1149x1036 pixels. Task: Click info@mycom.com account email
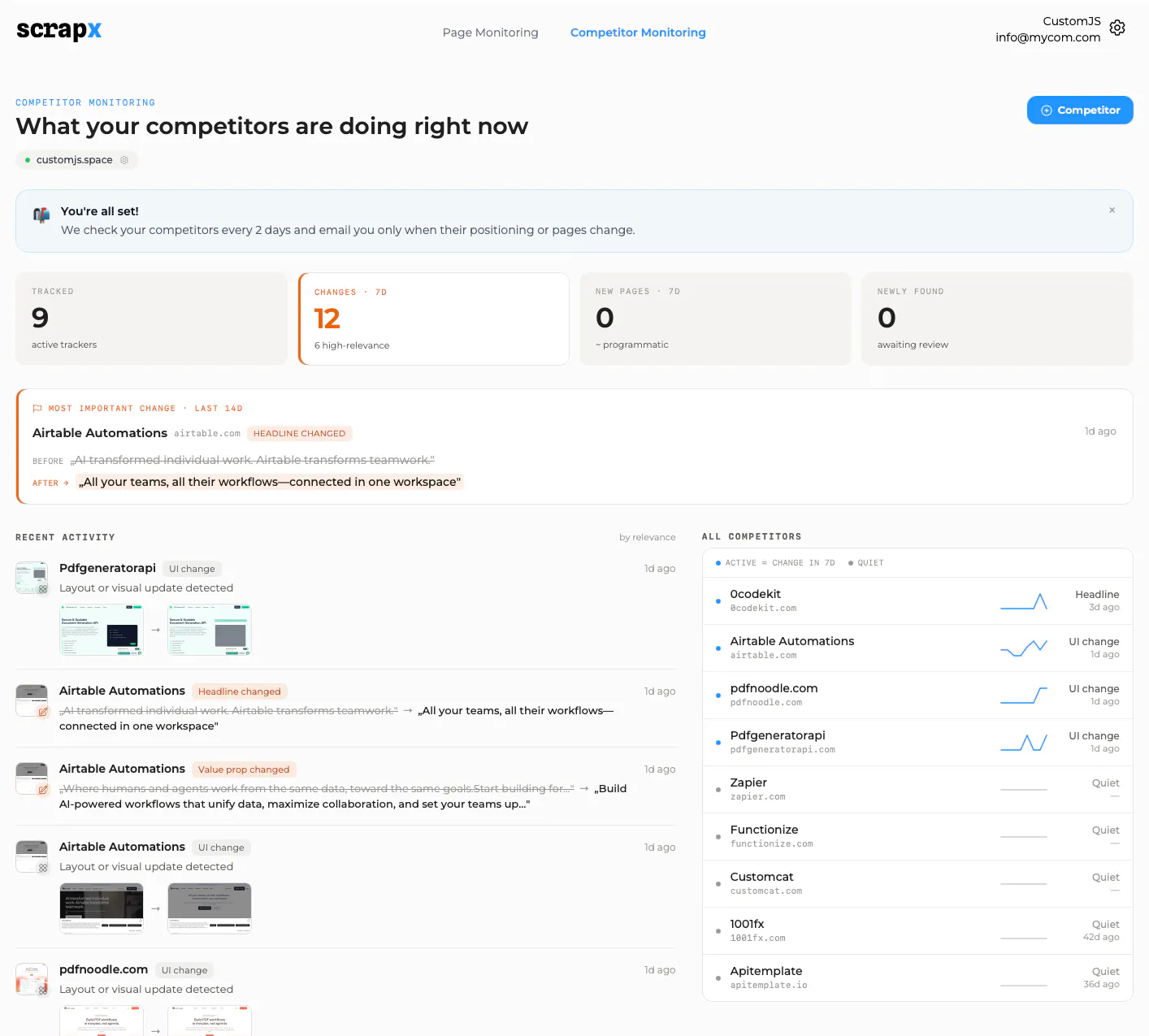click(x=1047, y=37)
